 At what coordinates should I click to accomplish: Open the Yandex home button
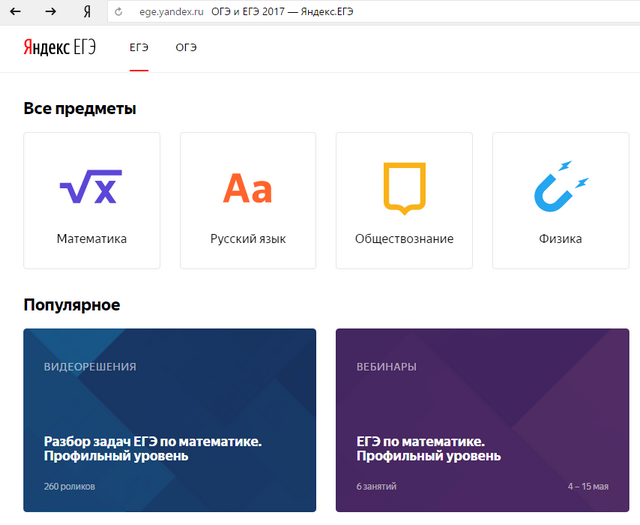click(x=87, y=11)
